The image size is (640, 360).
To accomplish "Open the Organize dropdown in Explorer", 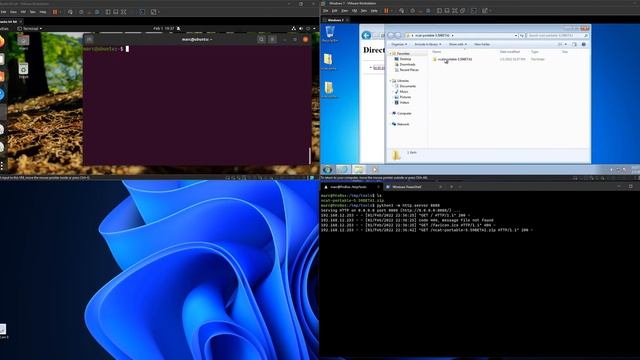I will [x=399, y=44].
